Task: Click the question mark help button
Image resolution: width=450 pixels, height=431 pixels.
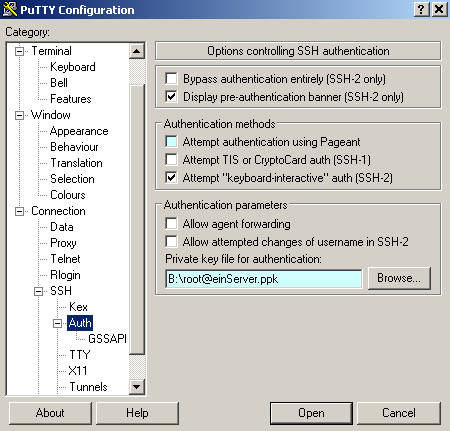Action: click(421, 9)
